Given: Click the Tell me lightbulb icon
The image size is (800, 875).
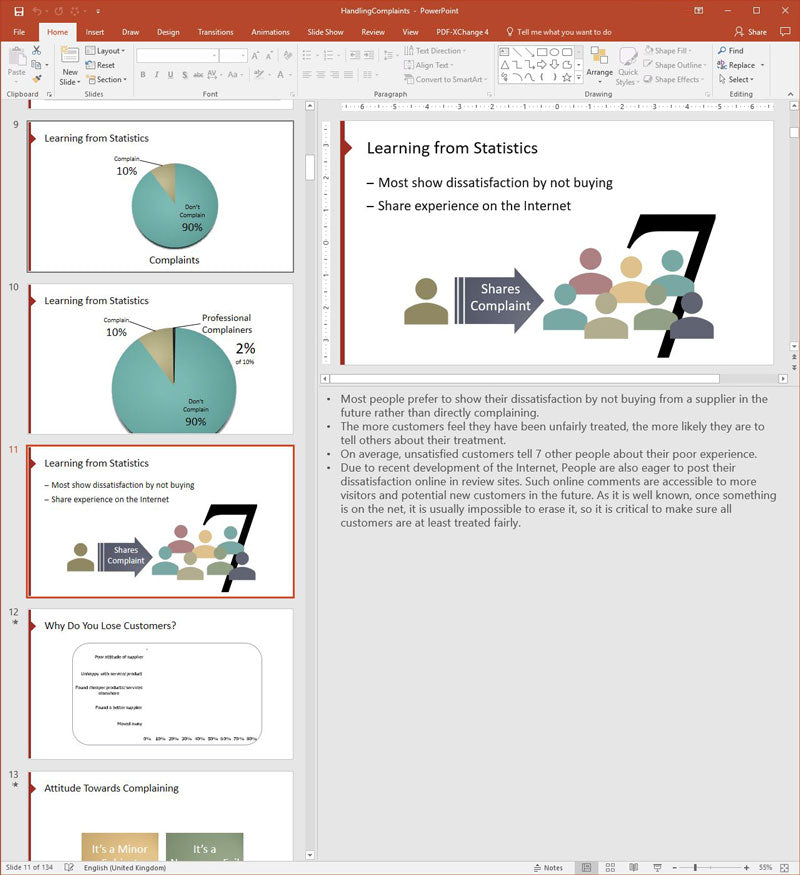Looking at the screenshot, I should point(509,32).
